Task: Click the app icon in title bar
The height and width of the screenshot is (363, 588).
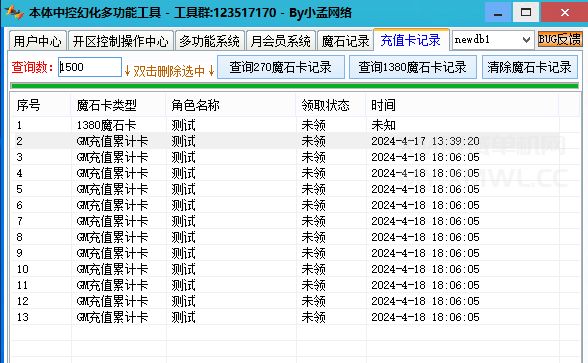Action: [14, 12]
